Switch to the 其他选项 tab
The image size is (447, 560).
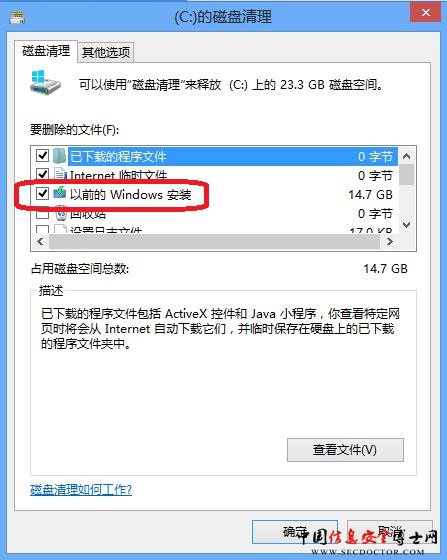coord(106,52)
